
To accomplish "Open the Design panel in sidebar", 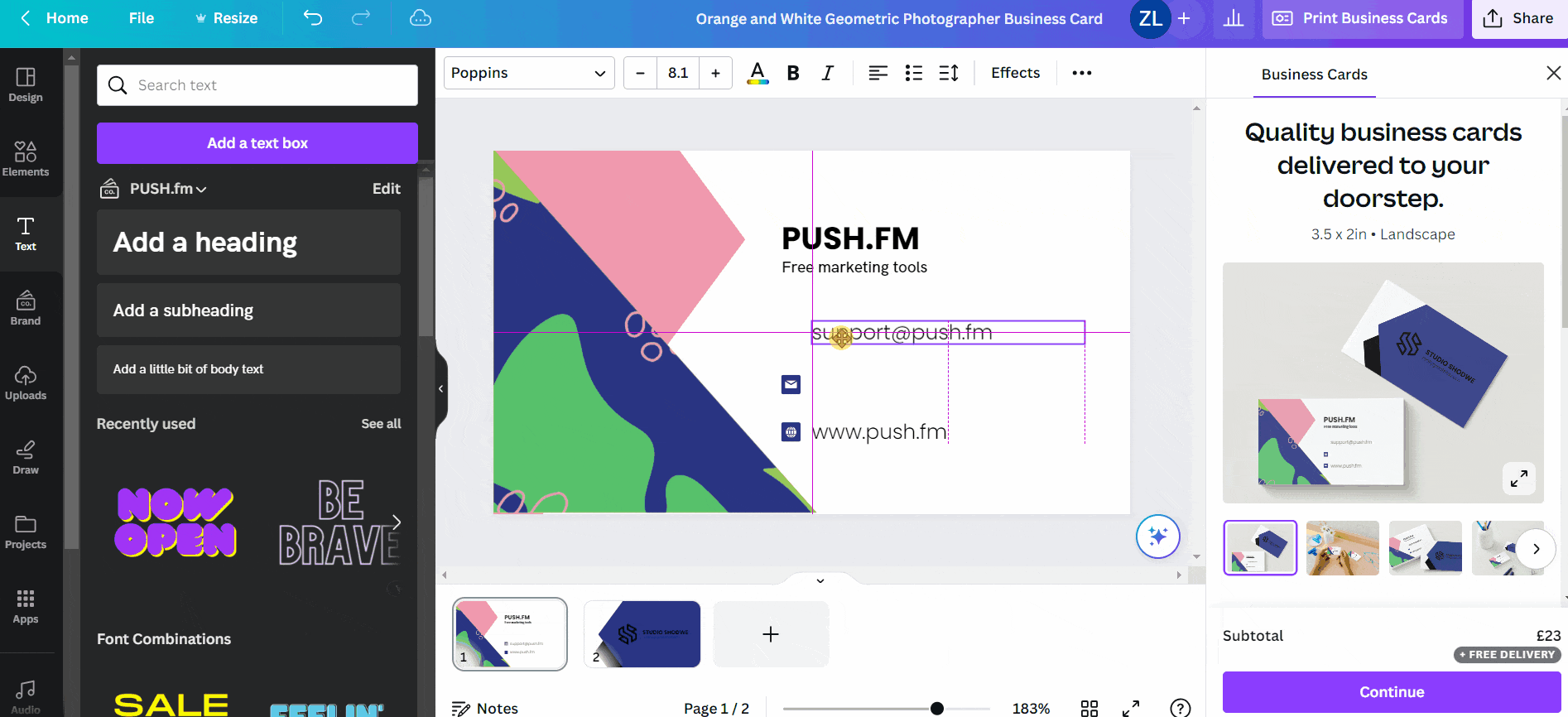I will pos(26,84).
